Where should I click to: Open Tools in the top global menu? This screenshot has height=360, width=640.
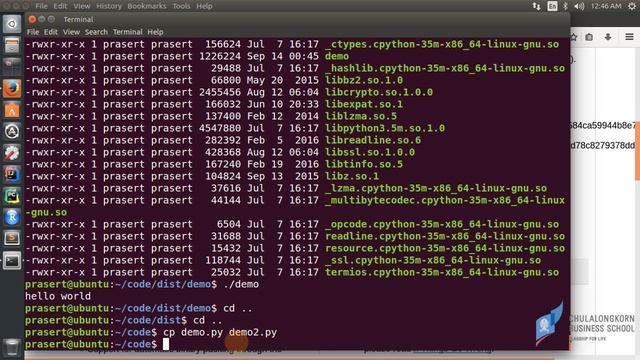tap(181, 6)
